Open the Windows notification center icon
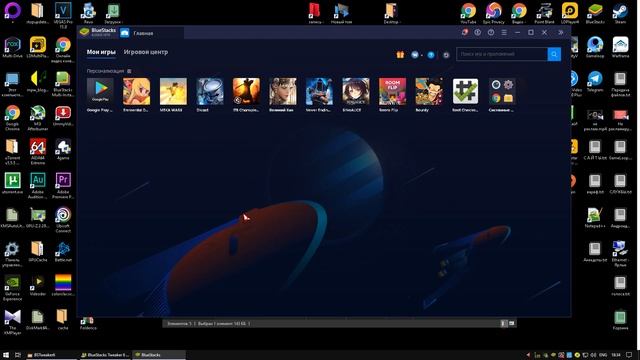The image size is (640, 360). 629,355
